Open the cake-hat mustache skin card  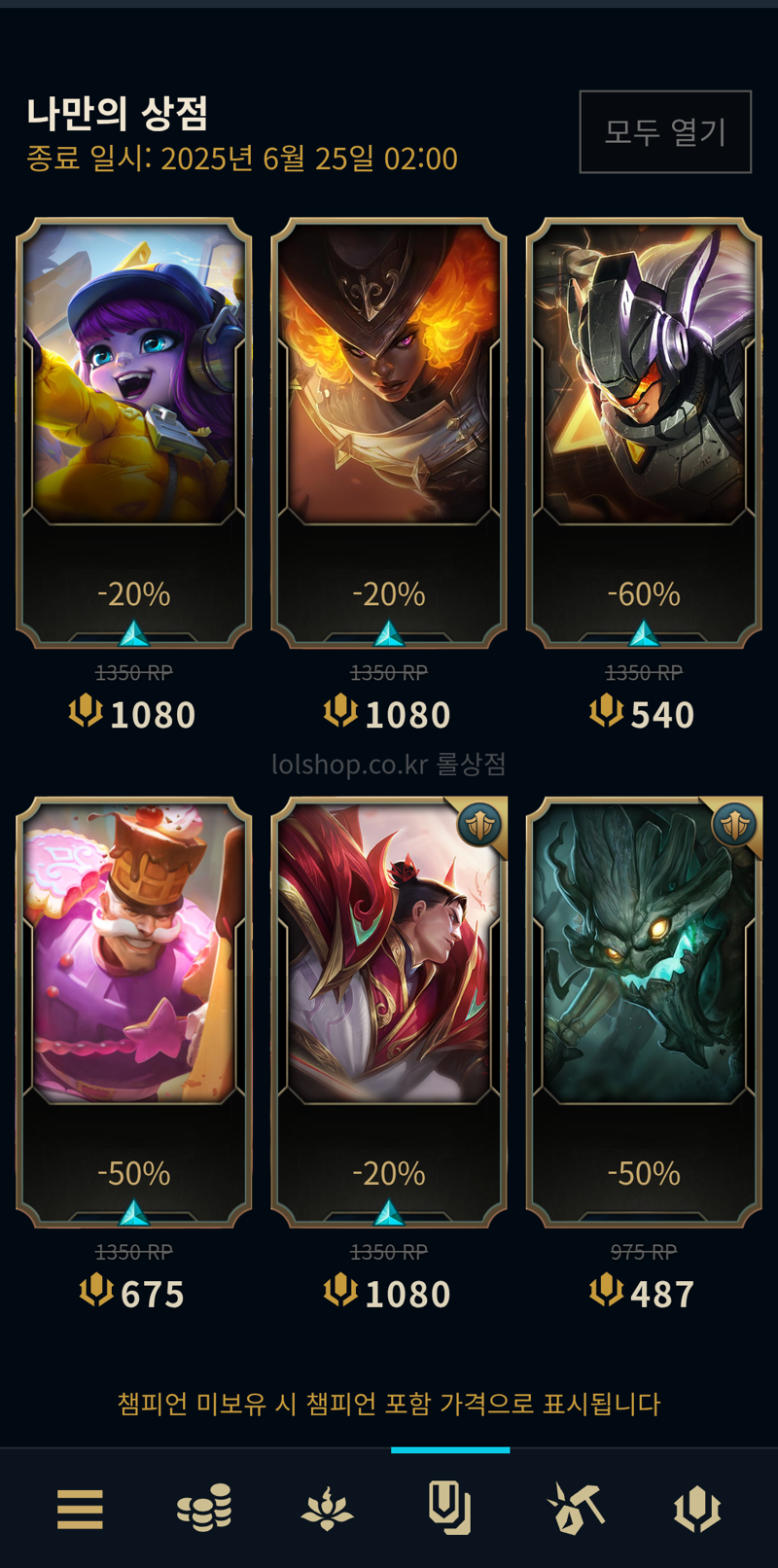[134, 1012]
